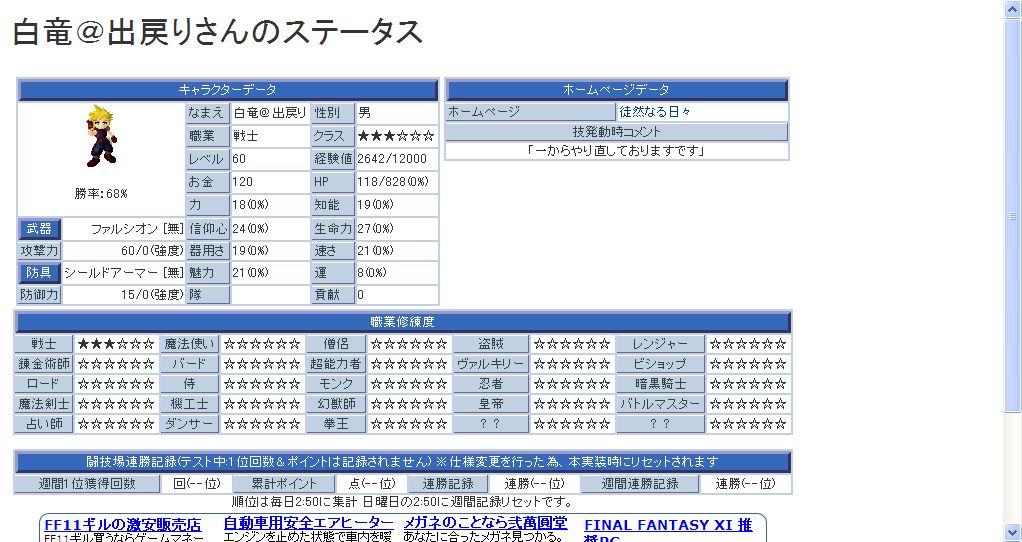This screenshot has width=1022, height=542.
Task: Click the page title 白竜@出戻りさんのステータス
Action: [x=218, y=33]
